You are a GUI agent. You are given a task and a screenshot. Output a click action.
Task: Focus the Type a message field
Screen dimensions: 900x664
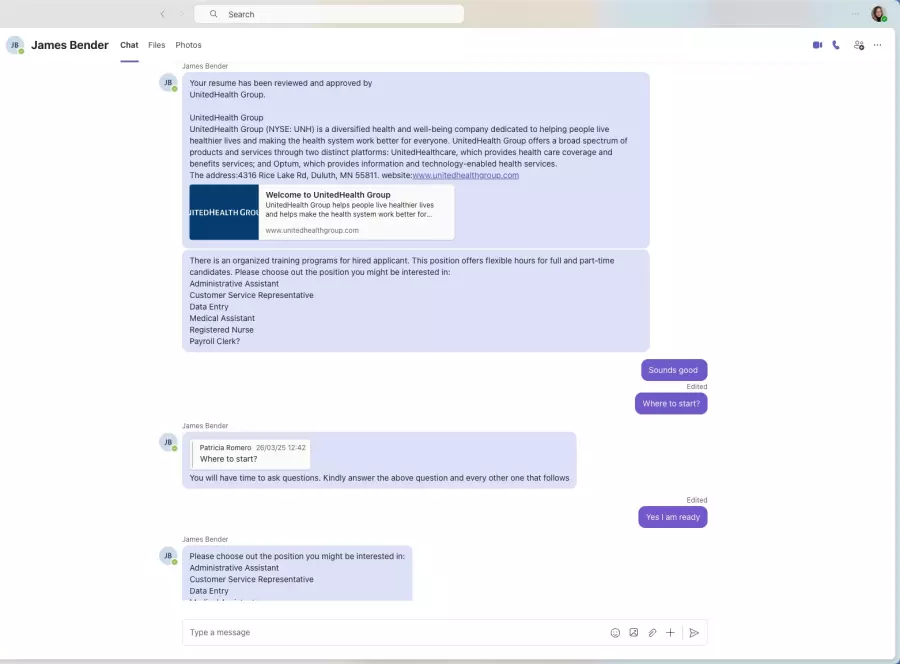coord(395,633)
